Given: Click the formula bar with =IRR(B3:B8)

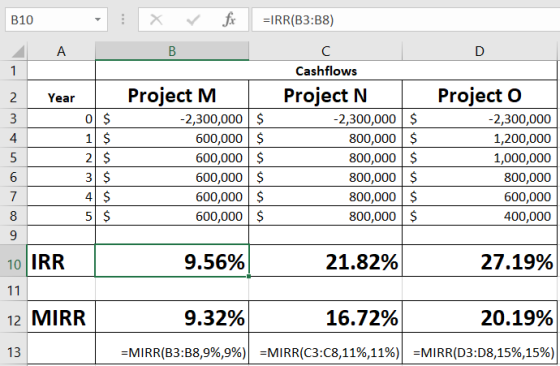Looking at the screenshot, I should [406, 20].
